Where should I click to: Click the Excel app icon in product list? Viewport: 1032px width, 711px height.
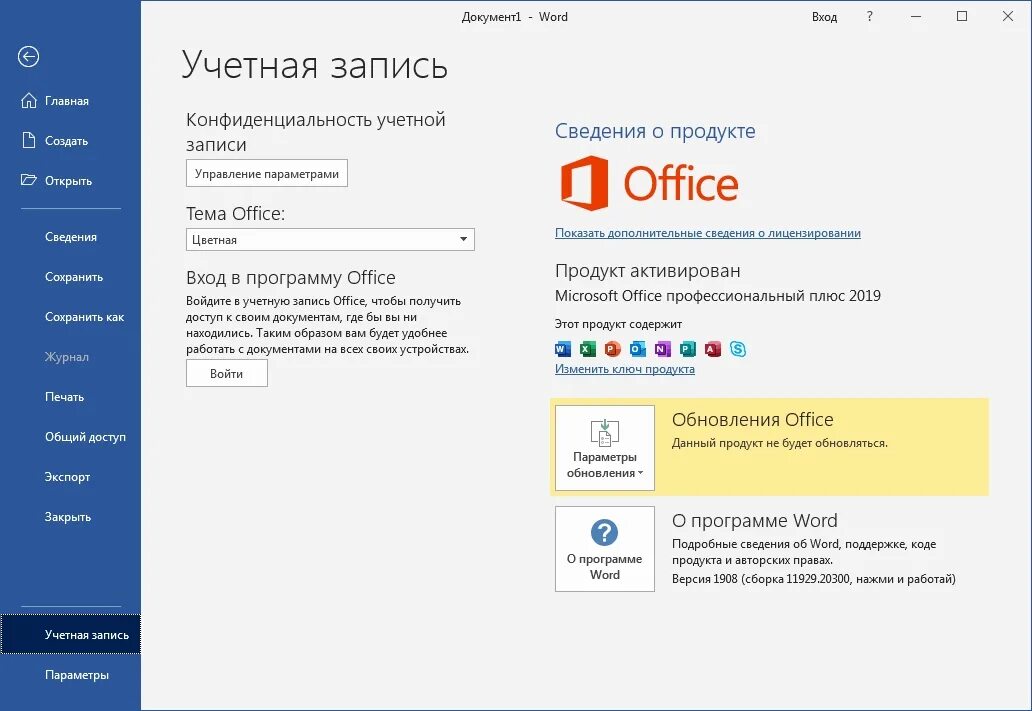(588, 349)
